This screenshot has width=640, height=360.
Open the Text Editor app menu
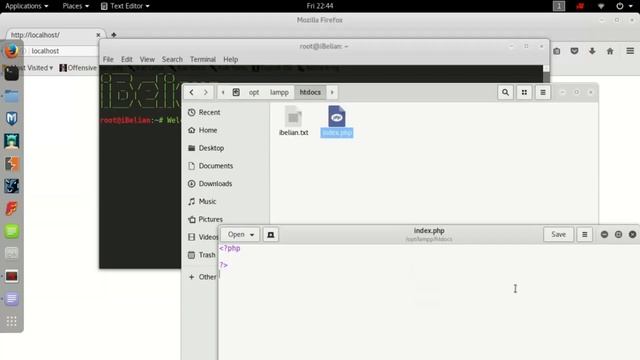click(125, 6)
